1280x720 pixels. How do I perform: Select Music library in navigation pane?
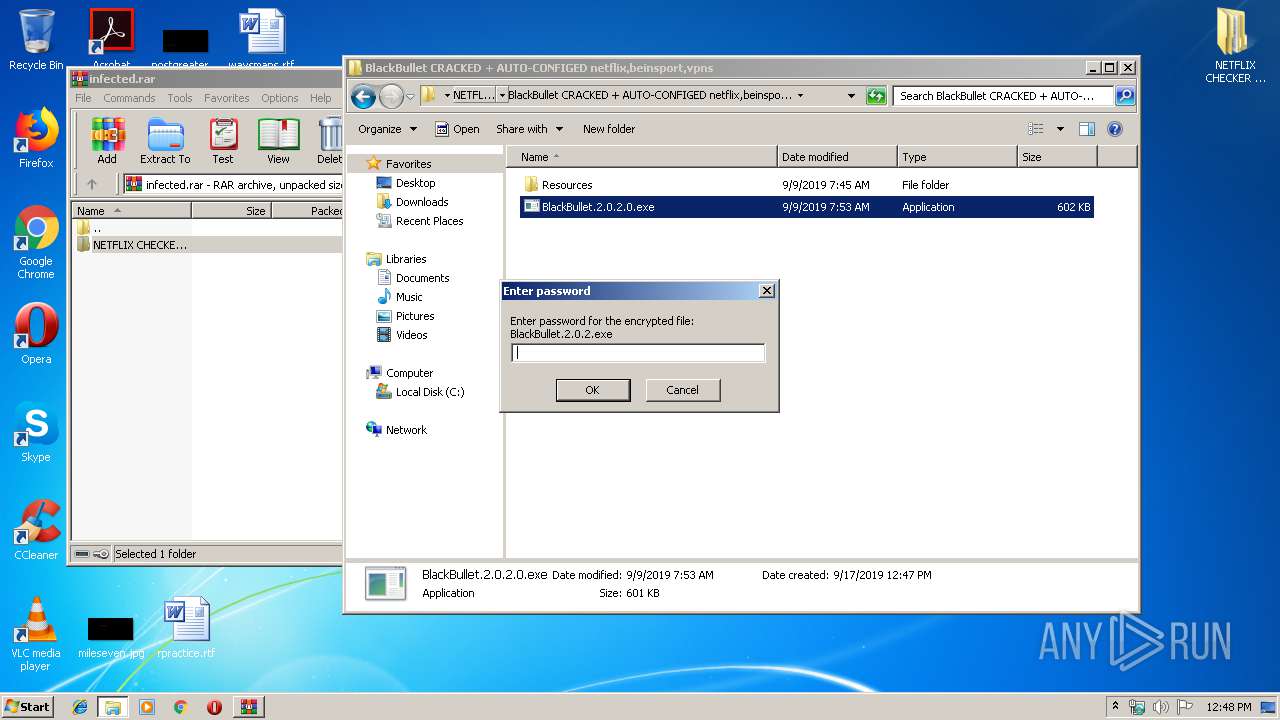pos(399,297)
